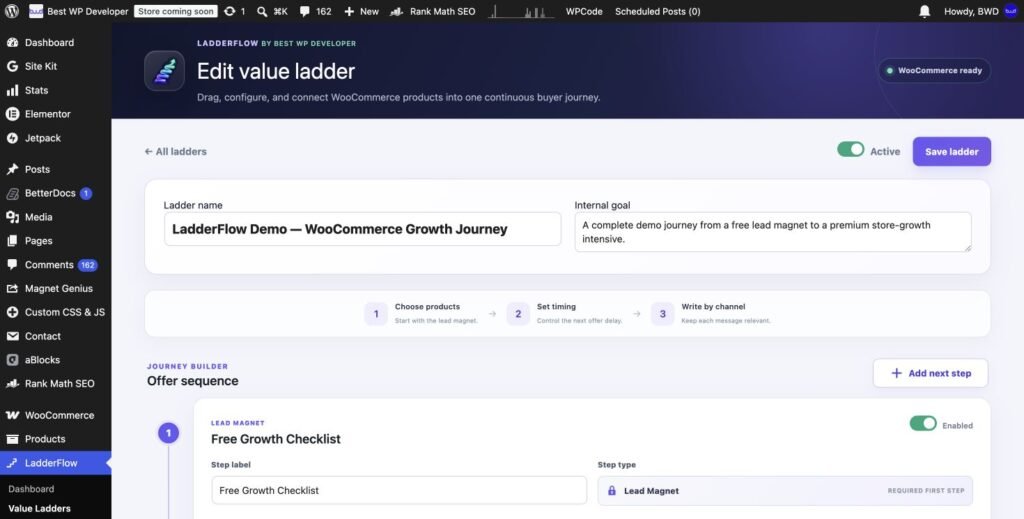
Task: Click the Comments 162 count badge
Action: 88,265
